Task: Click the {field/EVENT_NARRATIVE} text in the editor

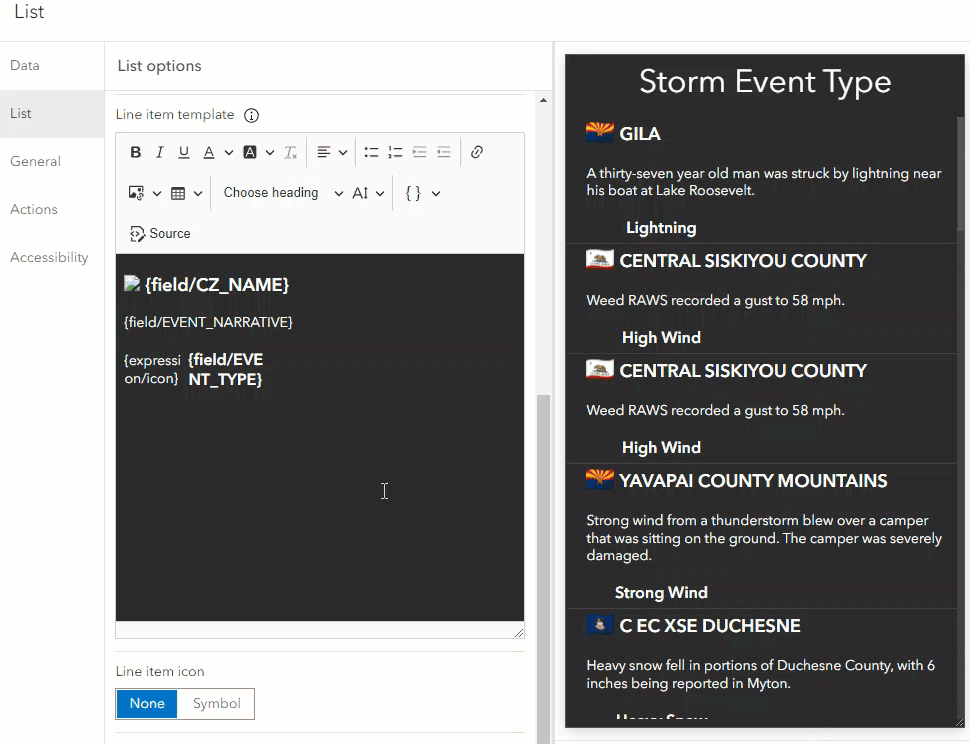Action: point(208,322)
